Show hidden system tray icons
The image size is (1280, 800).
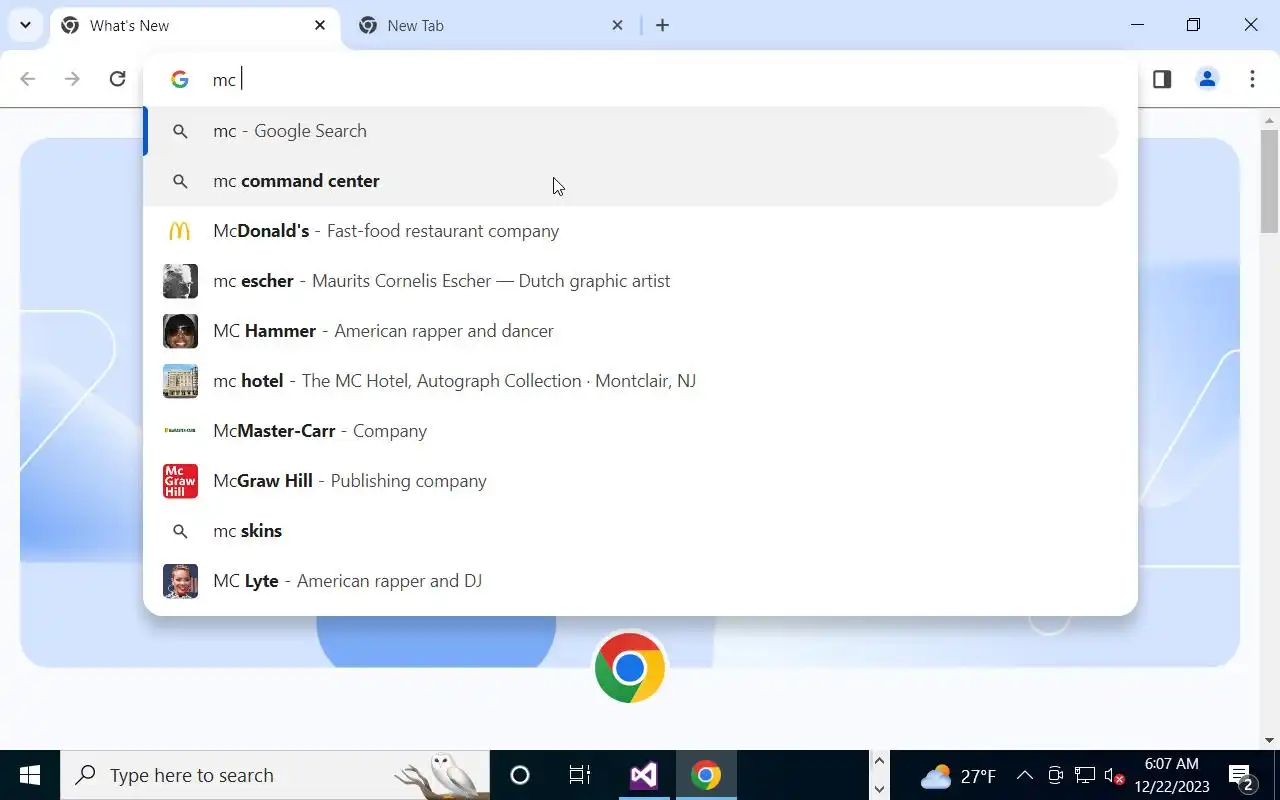[x=1025, y=775]
